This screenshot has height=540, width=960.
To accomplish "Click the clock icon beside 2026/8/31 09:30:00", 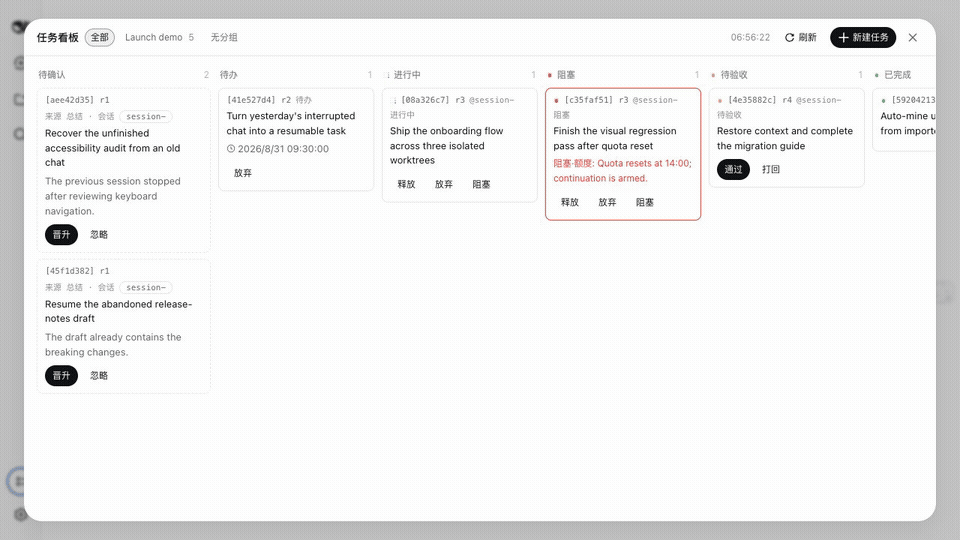I will (231, 149).
